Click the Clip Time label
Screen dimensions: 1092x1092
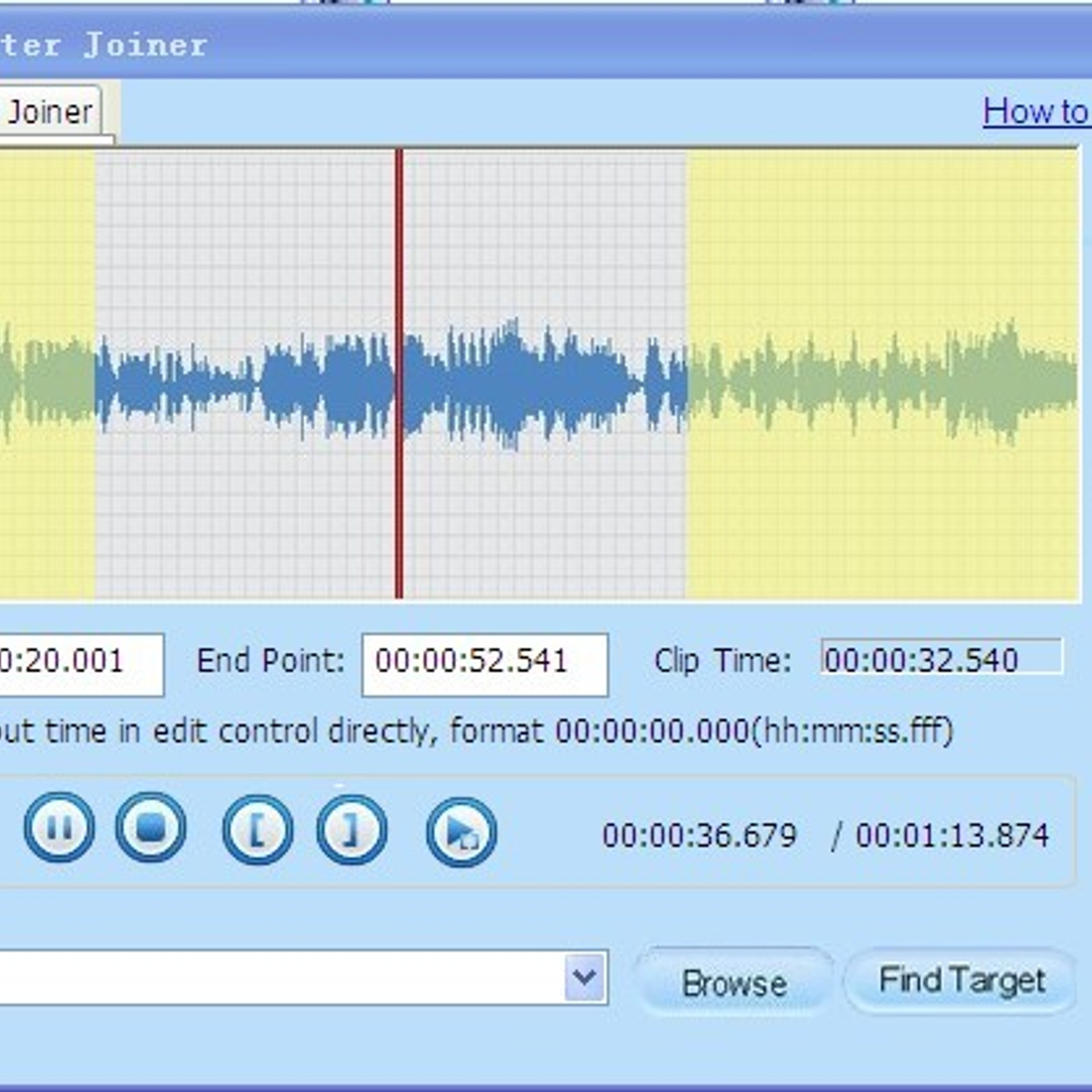coord(723,661)
